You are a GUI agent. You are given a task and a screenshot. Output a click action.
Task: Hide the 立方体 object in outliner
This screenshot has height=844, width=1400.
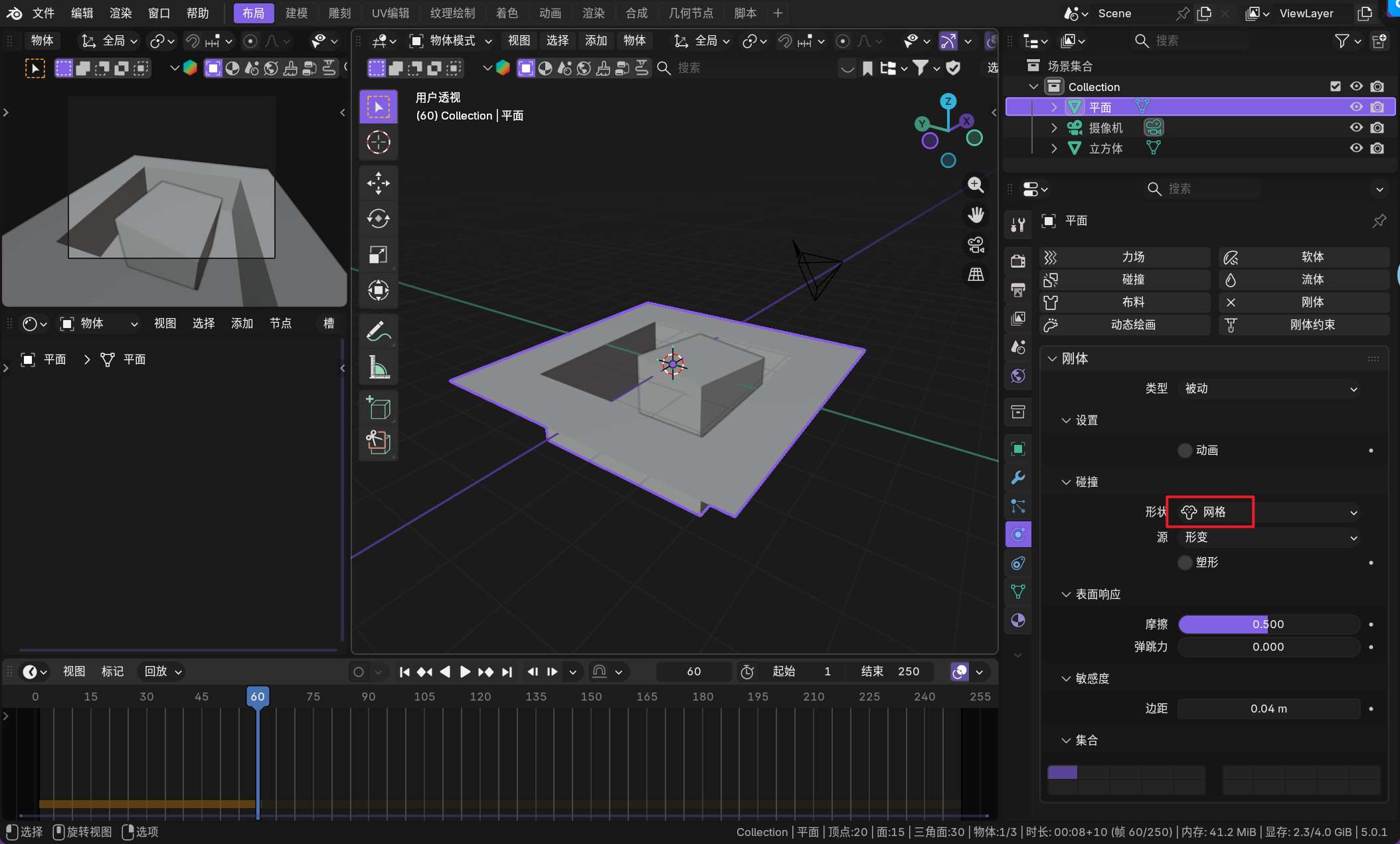click(1356, 148)
